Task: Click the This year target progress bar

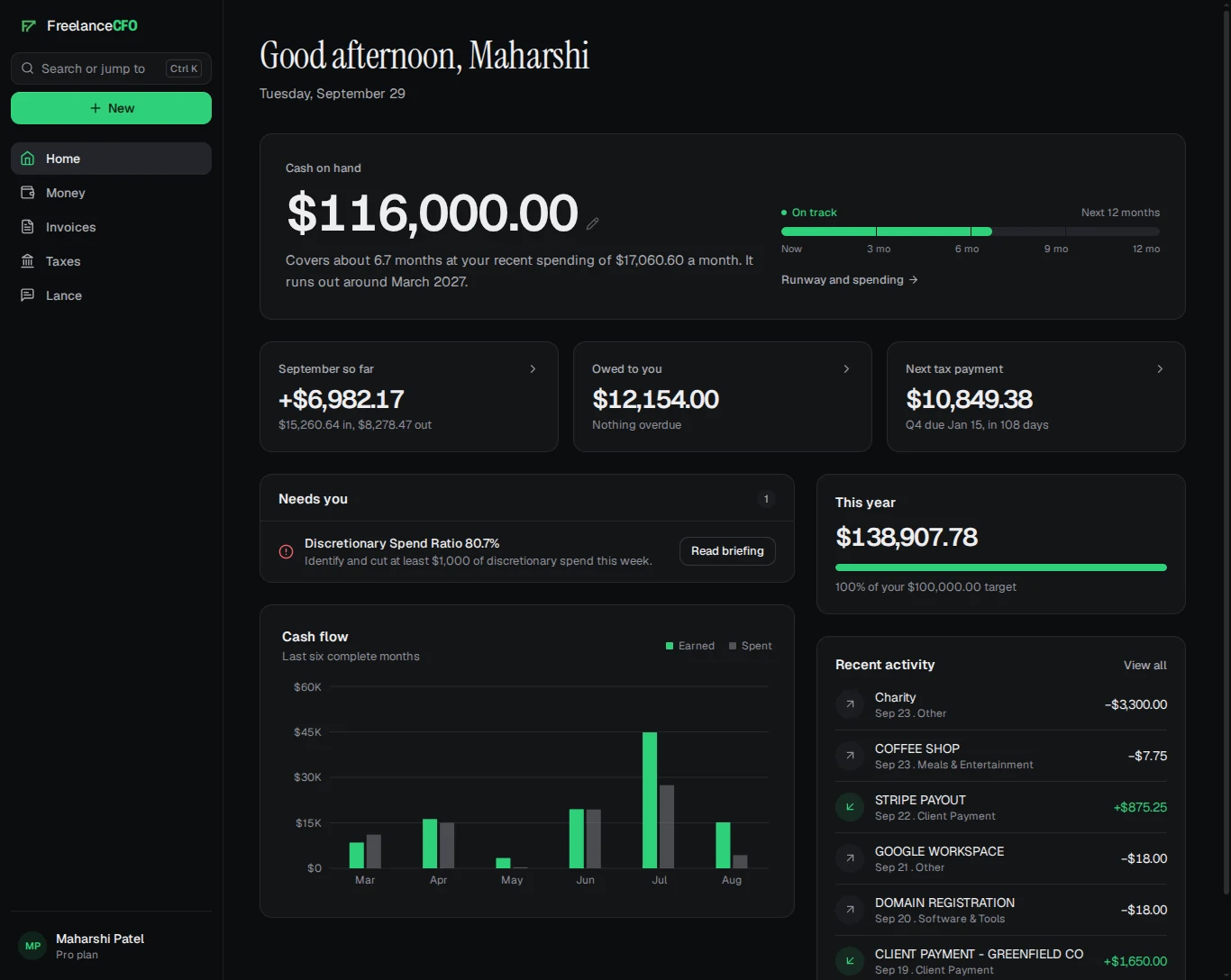Action: pos(1001,567)
